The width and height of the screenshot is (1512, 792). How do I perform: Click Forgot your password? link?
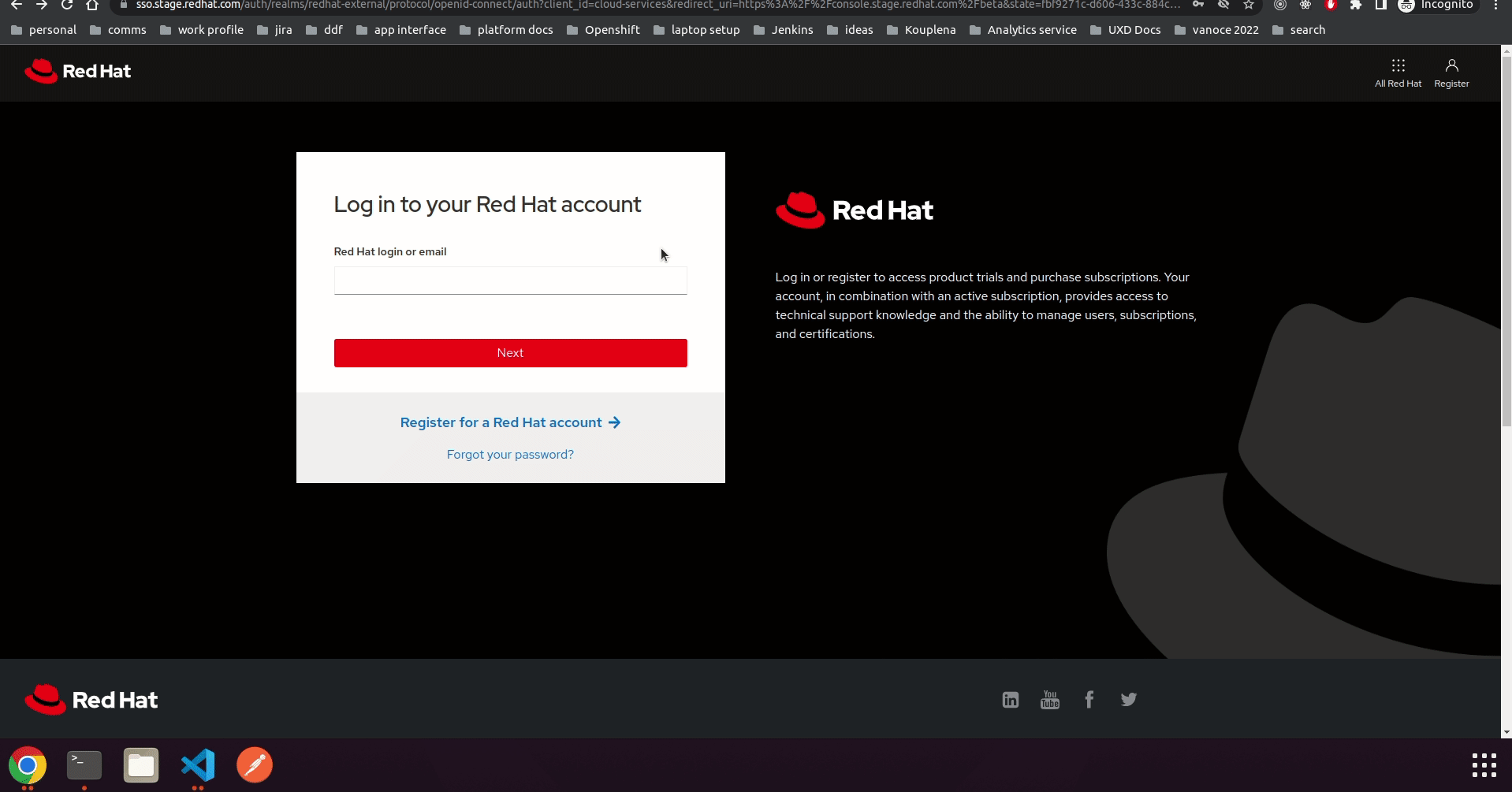pos(510,455)
